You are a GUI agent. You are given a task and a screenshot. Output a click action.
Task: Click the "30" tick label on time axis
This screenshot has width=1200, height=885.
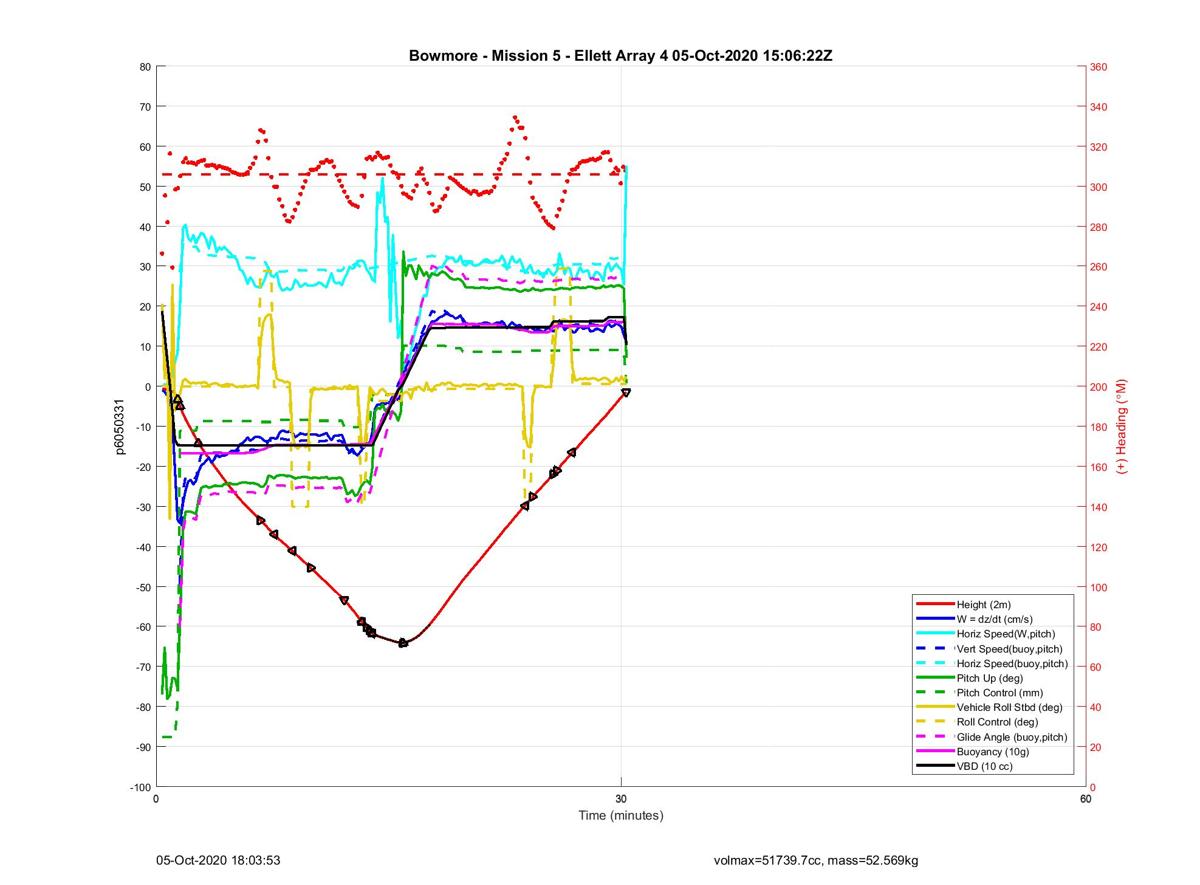[x=621, y=800]
